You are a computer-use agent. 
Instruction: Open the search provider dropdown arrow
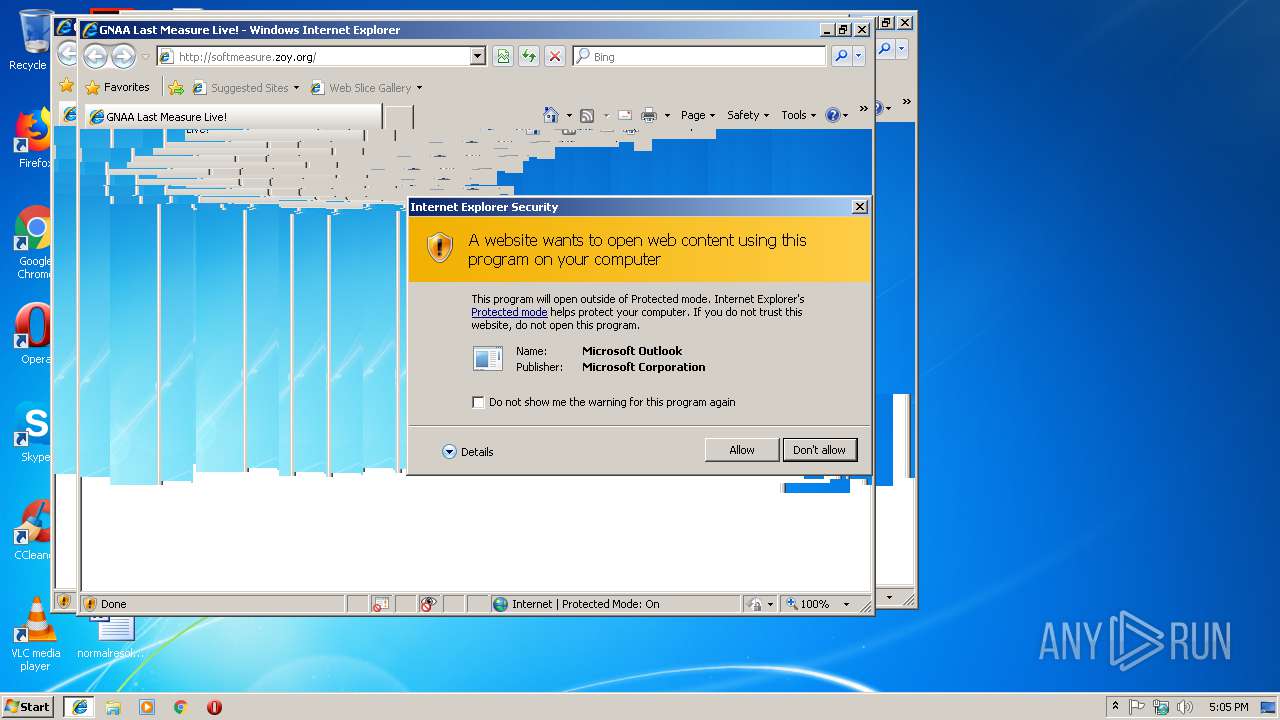click(859, 57)
